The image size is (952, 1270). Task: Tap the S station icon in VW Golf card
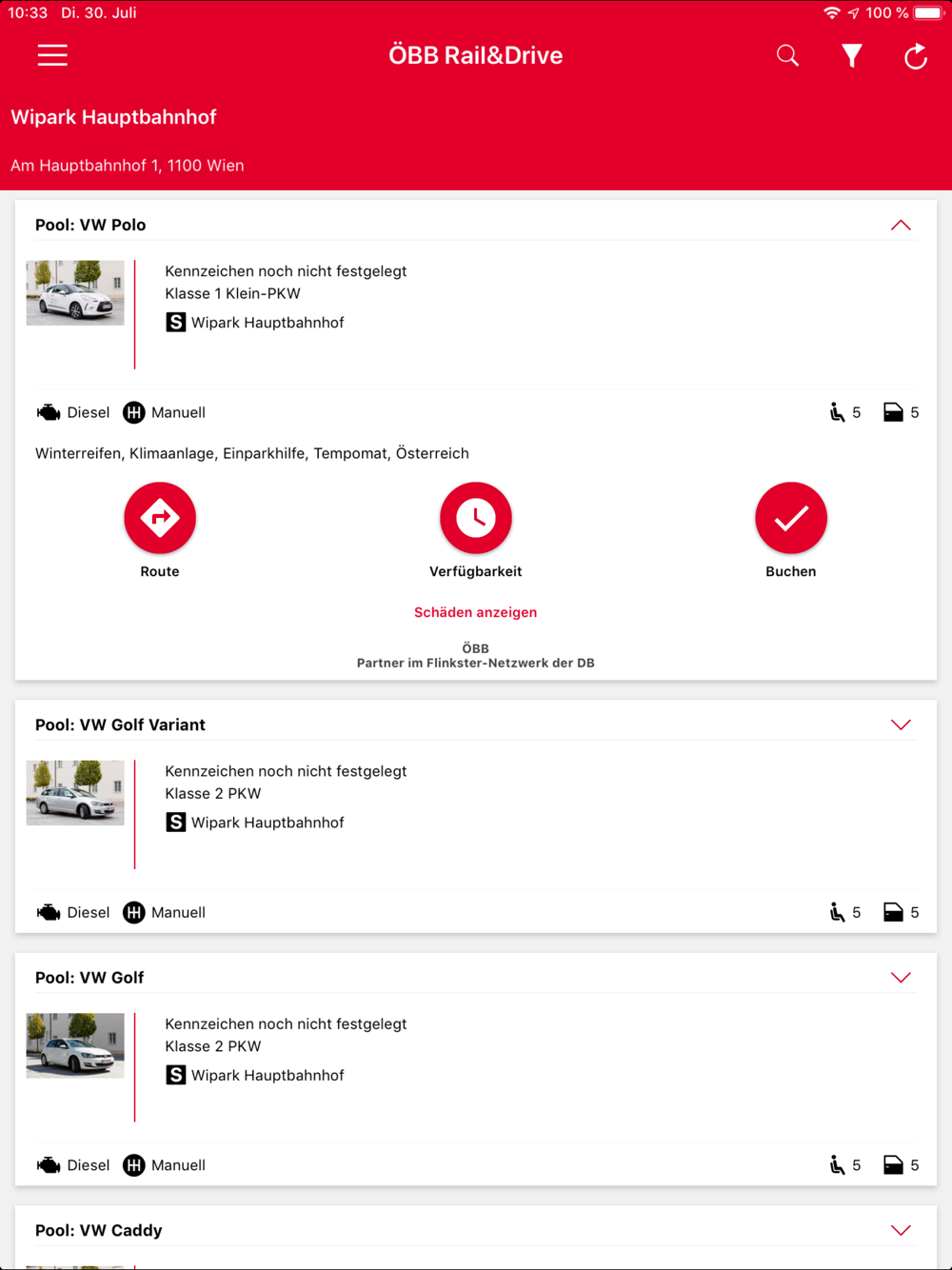click(x=176, y=1075)
